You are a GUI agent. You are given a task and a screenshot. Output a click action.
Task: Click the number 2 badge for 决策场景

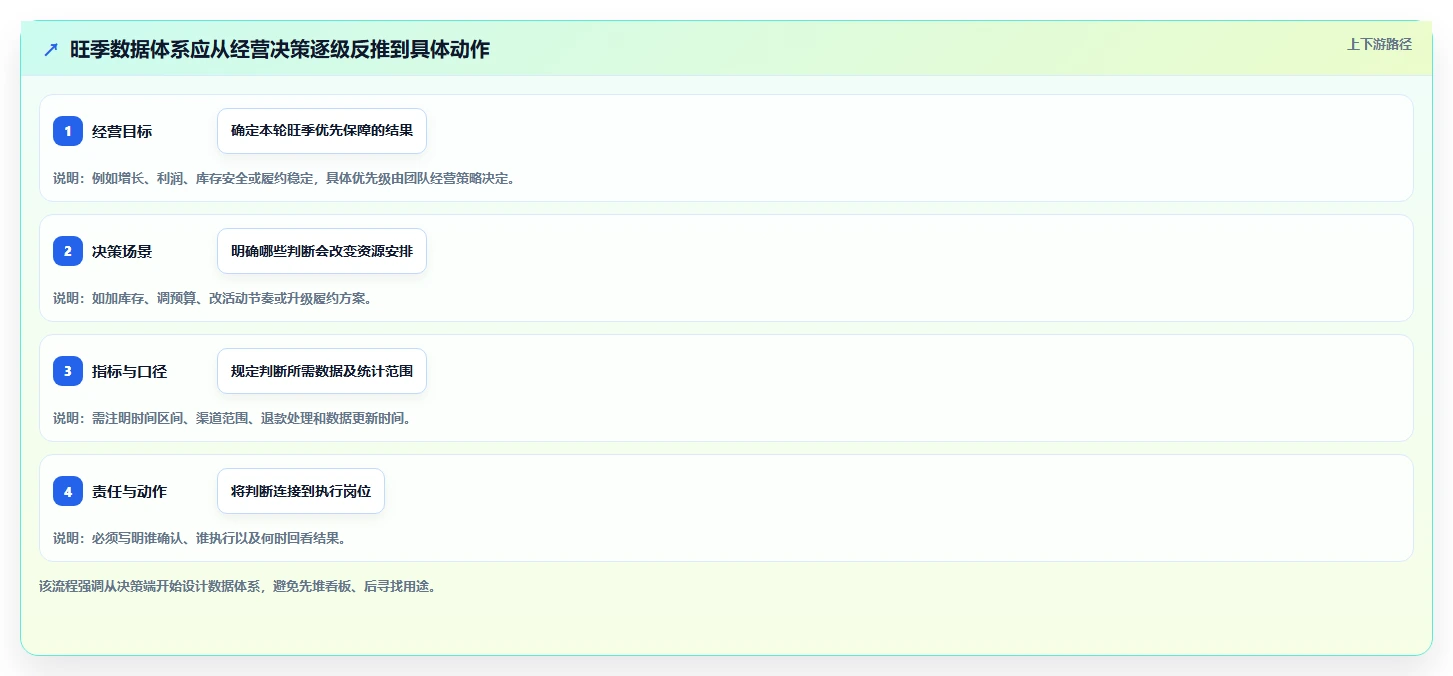click(x=68, y=251)
